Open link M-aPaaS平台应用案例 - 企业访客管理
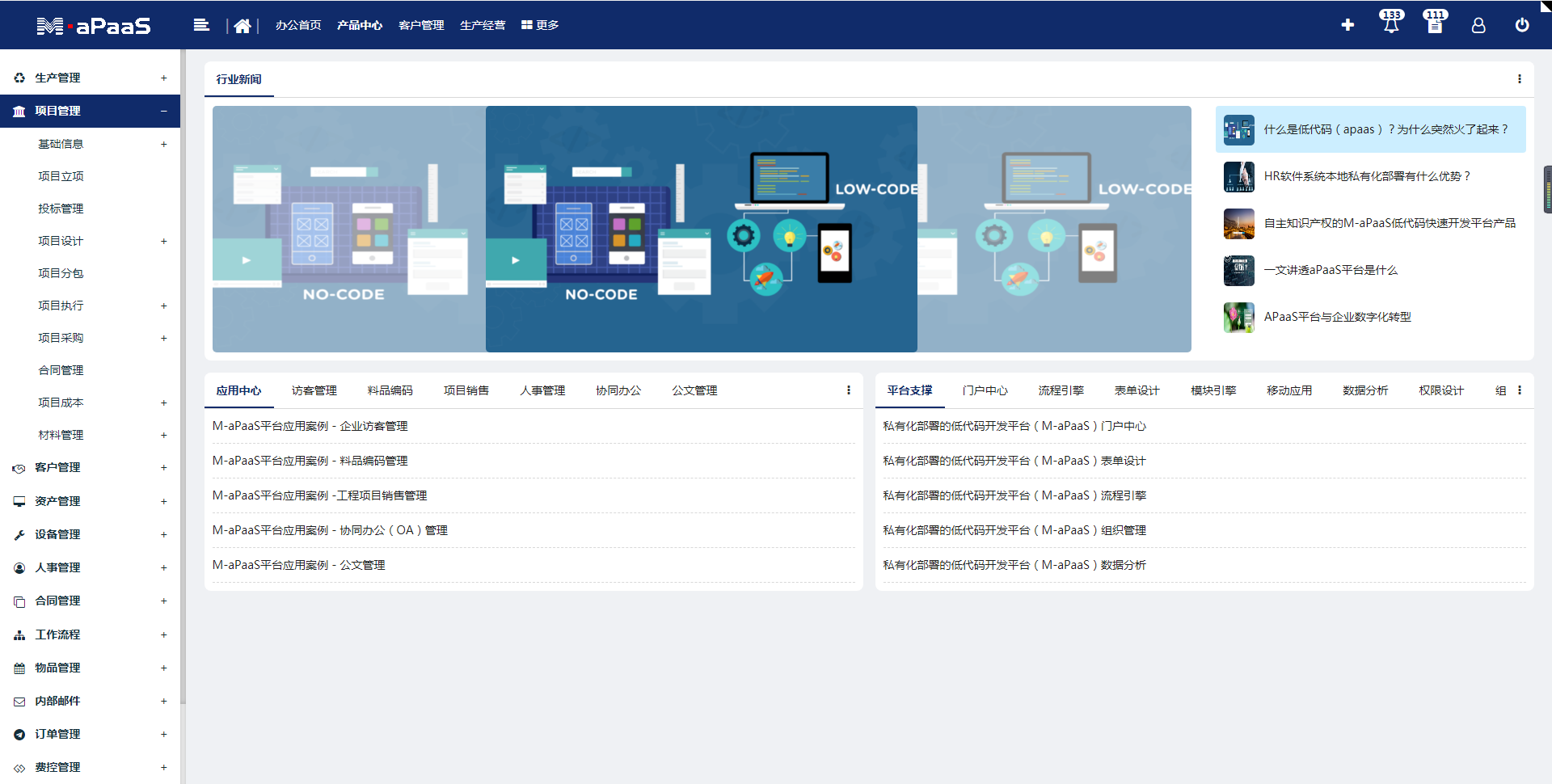Screen dimensions: 1552x784 click(x=310, y=426)
